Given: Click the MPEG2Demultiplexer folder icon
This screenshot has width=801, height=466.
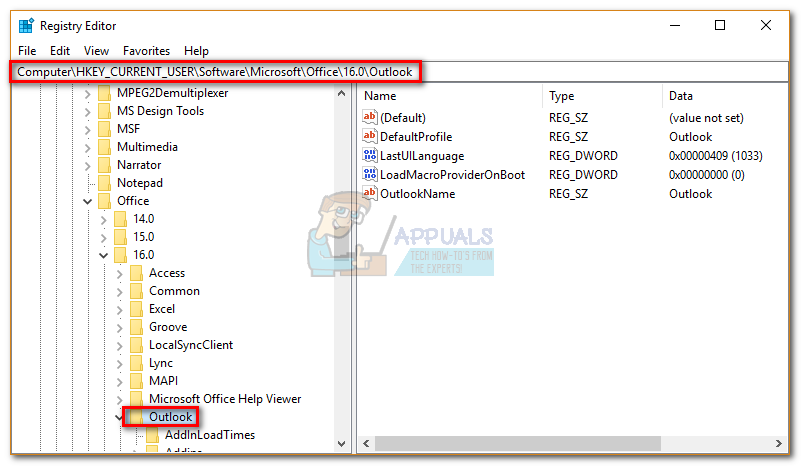Looking at the screenshot, I should (104, 93).
